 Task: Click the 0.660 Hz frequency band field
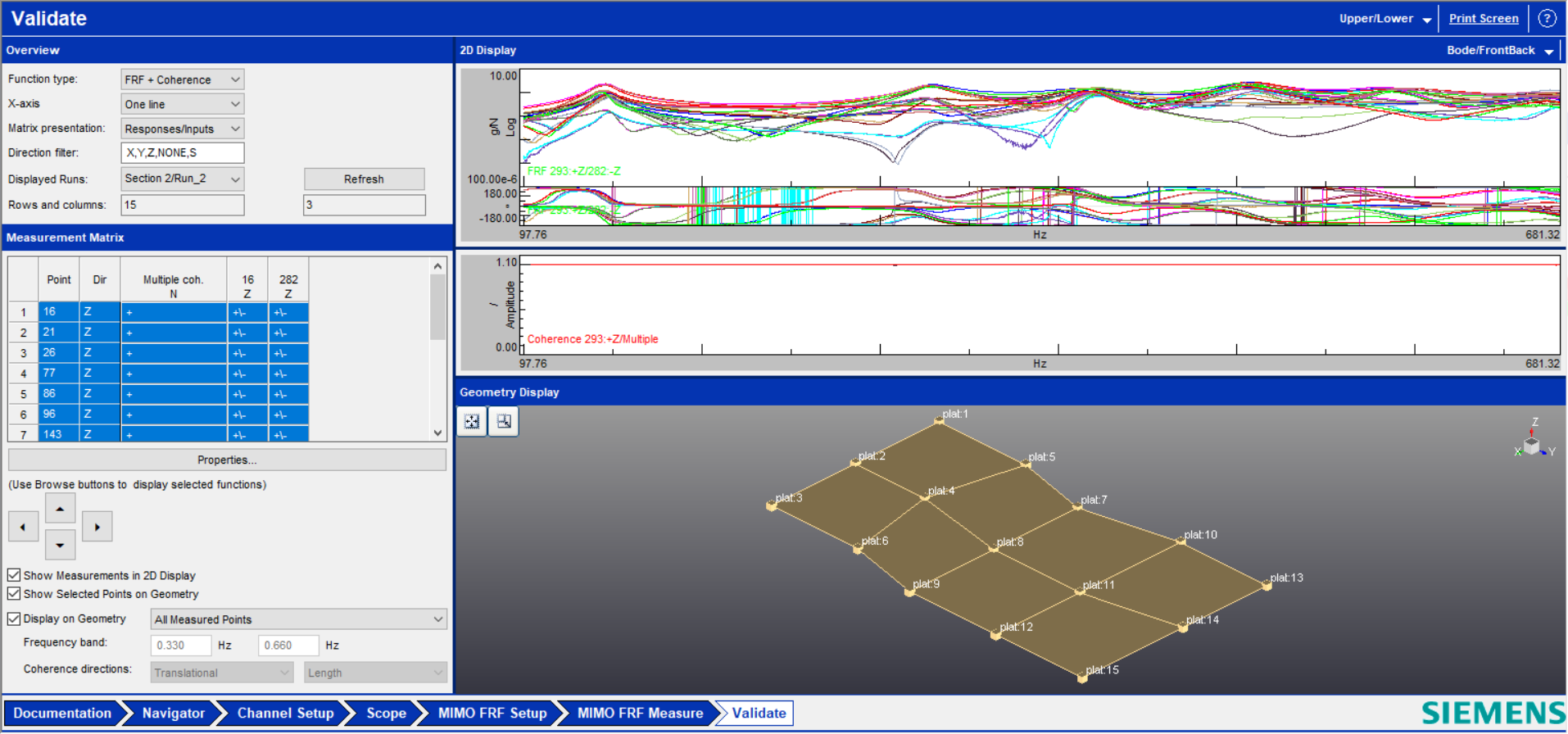[288, 645]
